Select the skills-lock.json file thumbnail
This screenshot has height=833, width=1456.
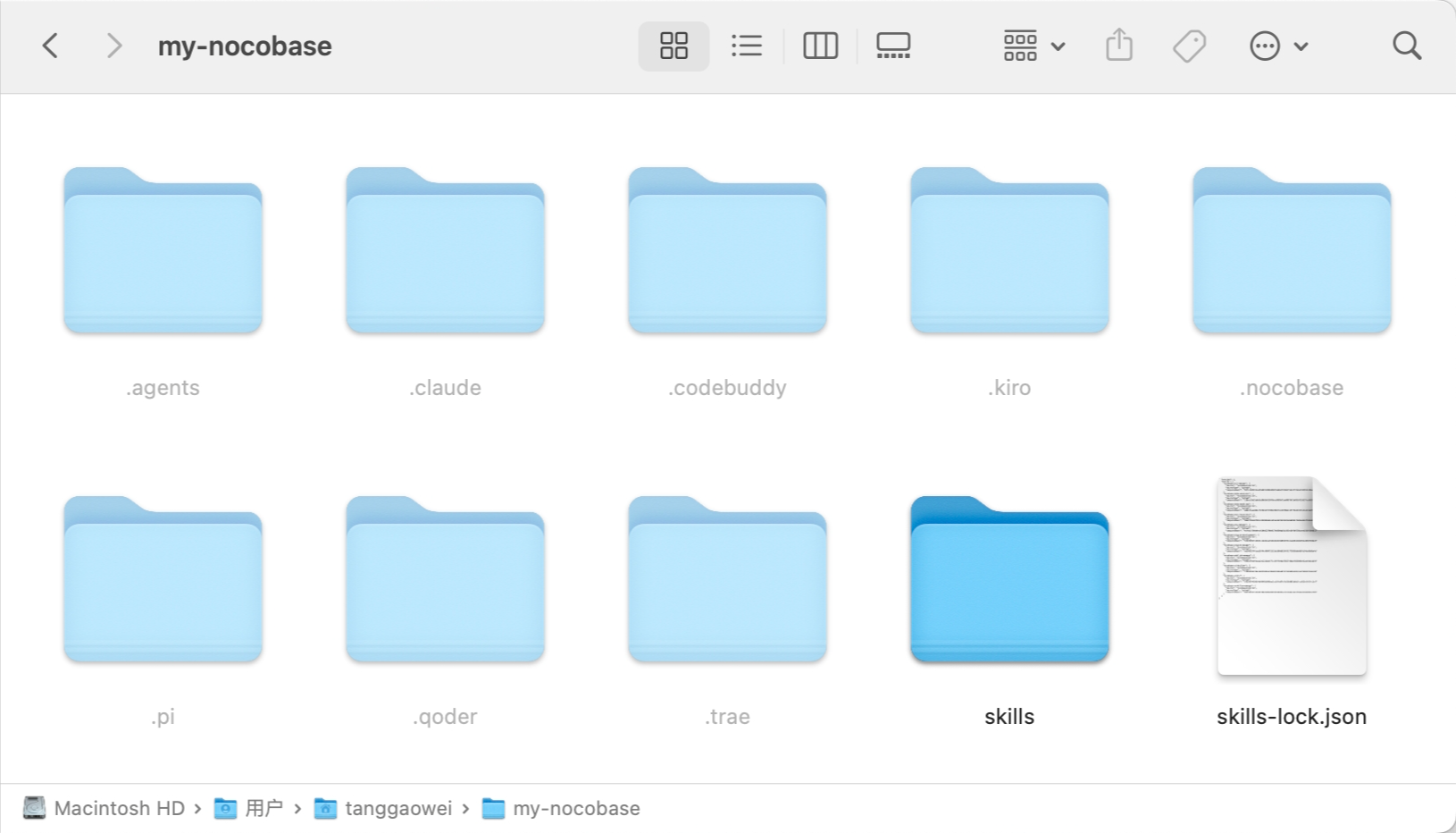click(1292, 576)
